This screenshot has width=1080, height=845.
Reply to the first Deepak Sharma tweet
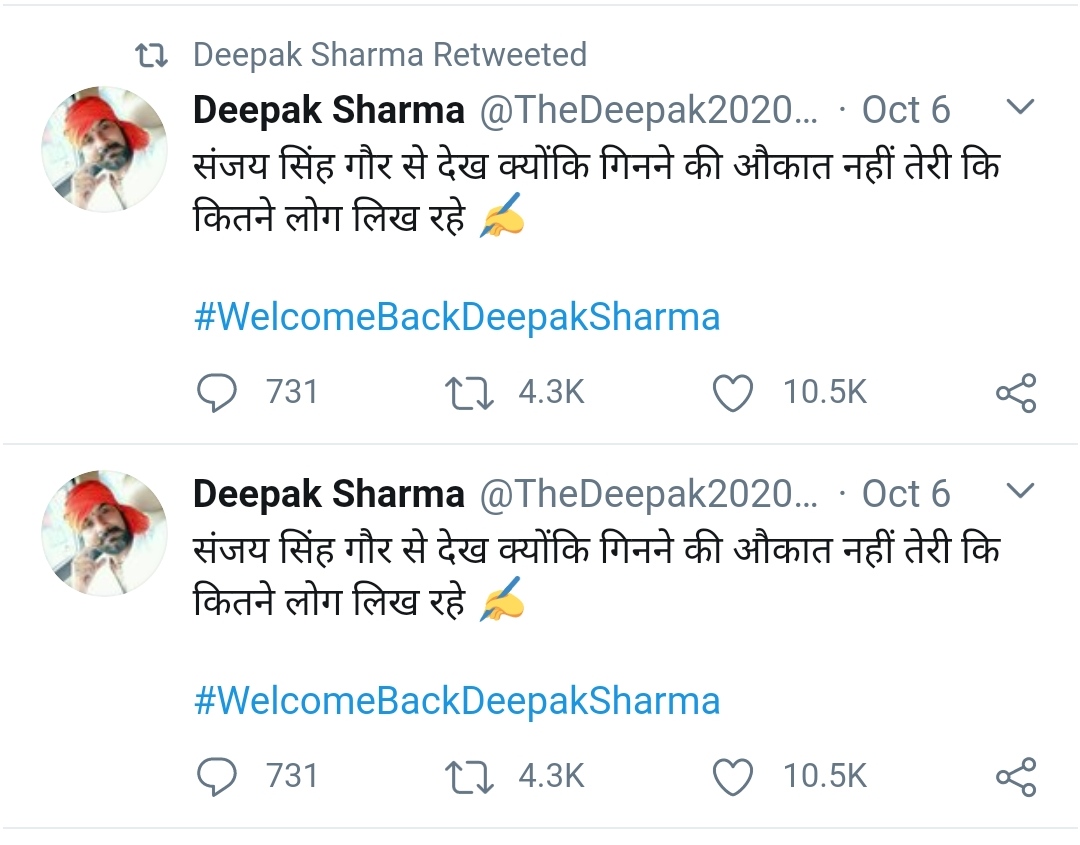[x=215, y=393]
